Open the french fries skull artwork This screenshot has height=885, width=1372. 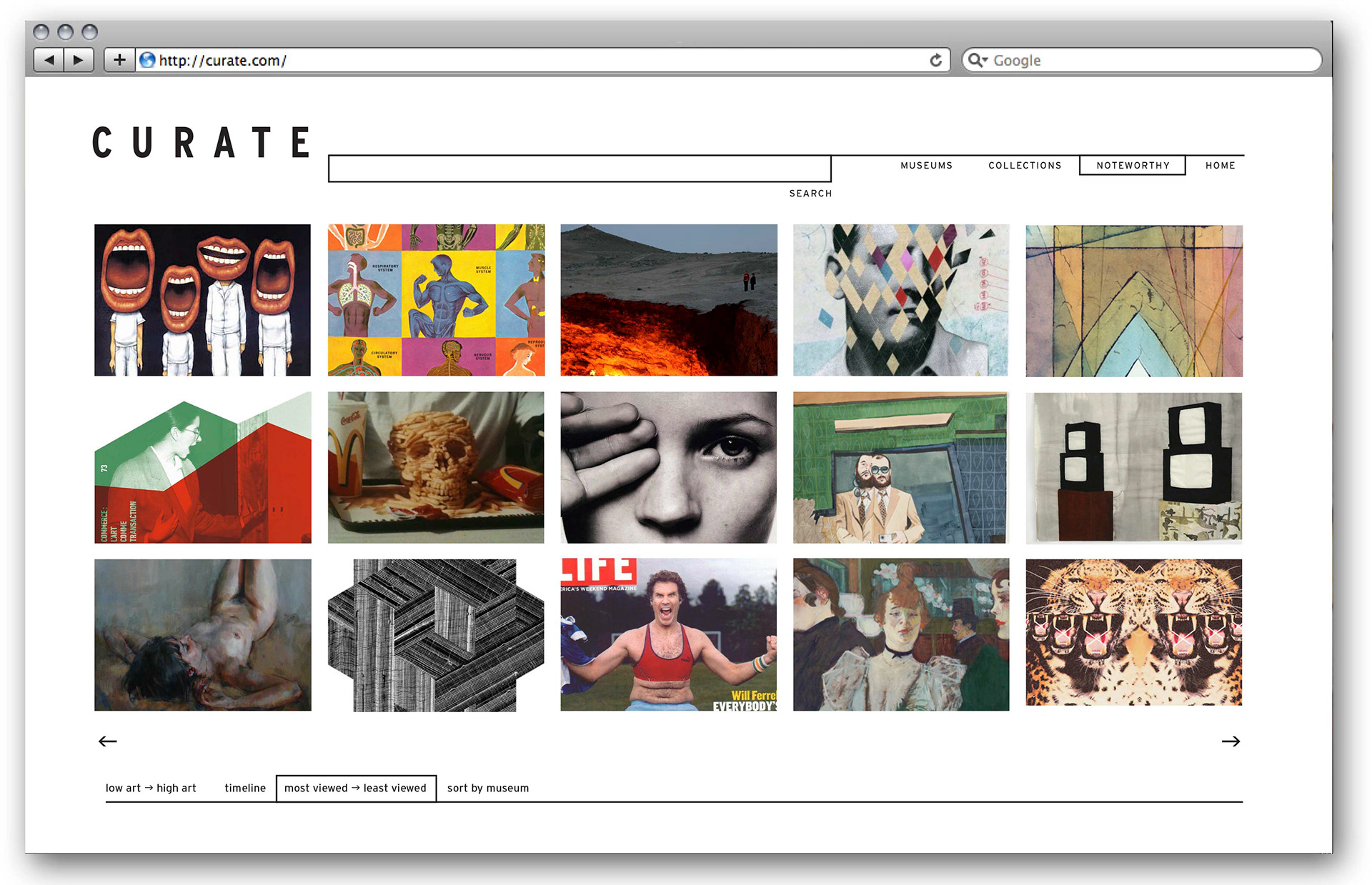coord(436,467)
